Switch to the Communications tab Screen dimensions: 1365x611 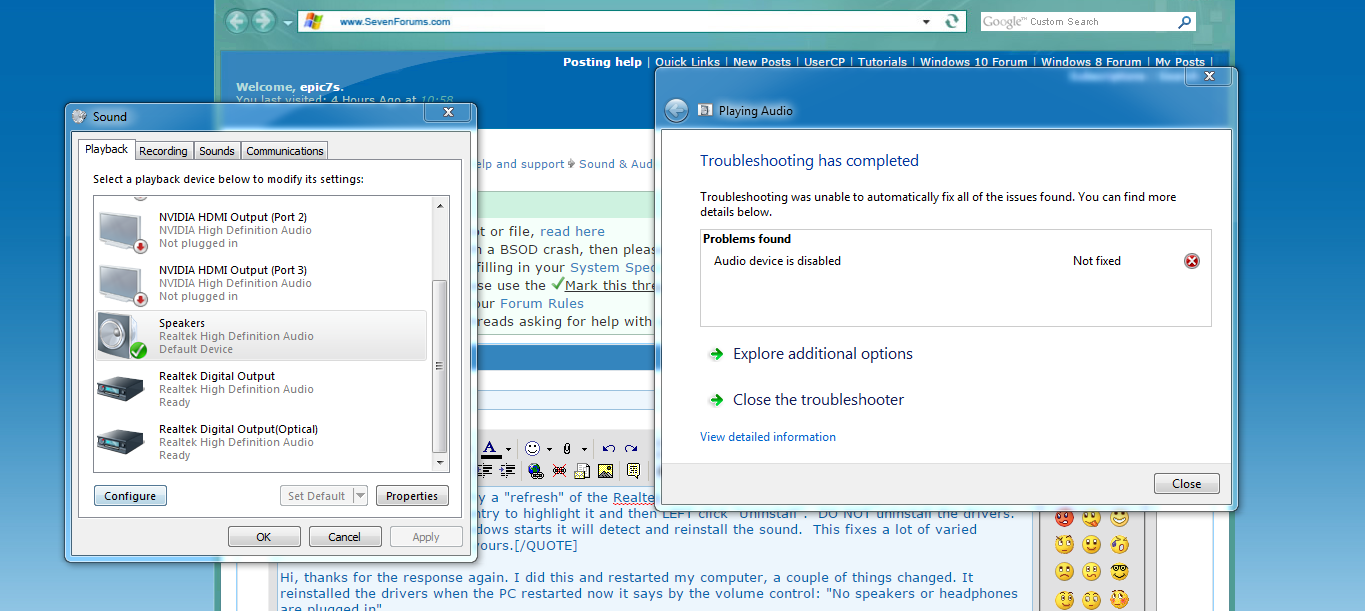point(285,151)
